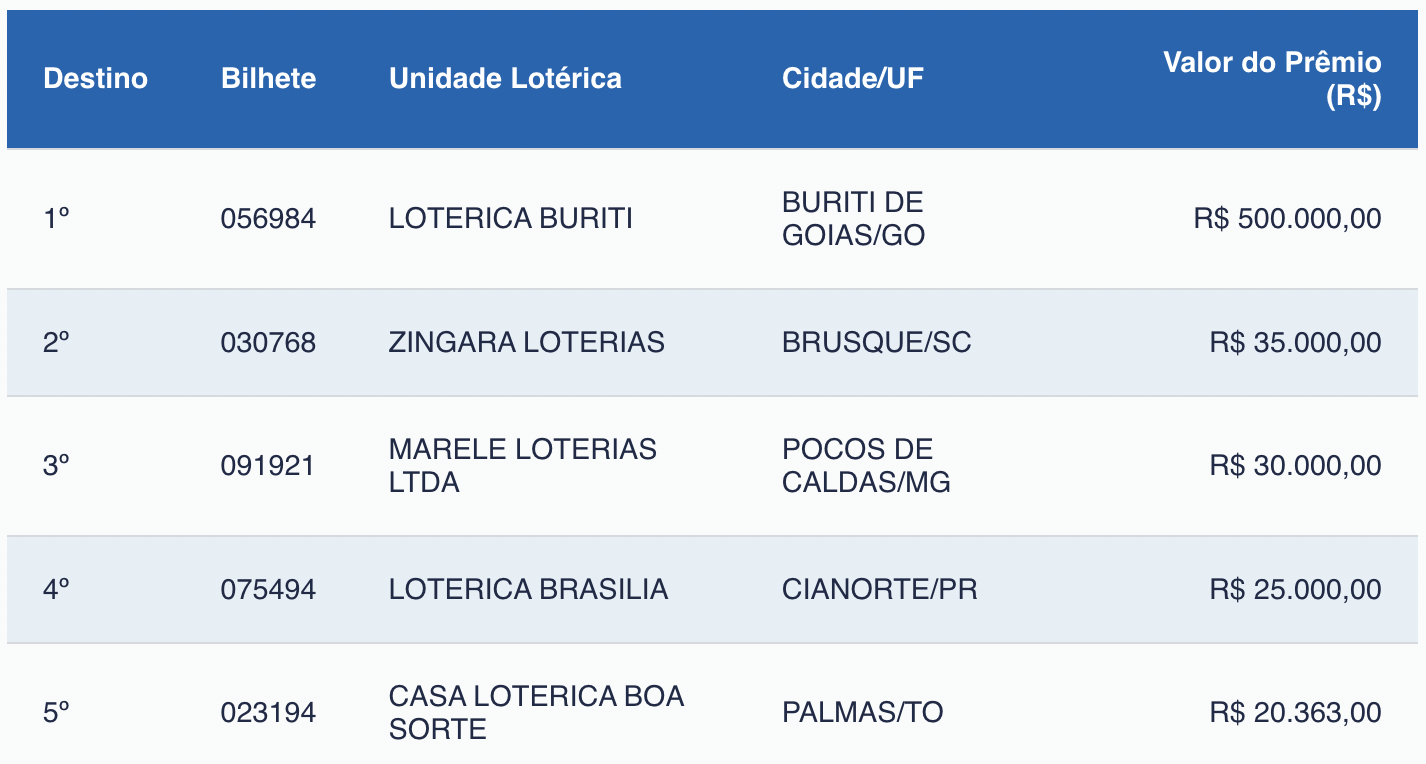
Task: Click LOTERICA BURITI cell
Action: [510, 219]
